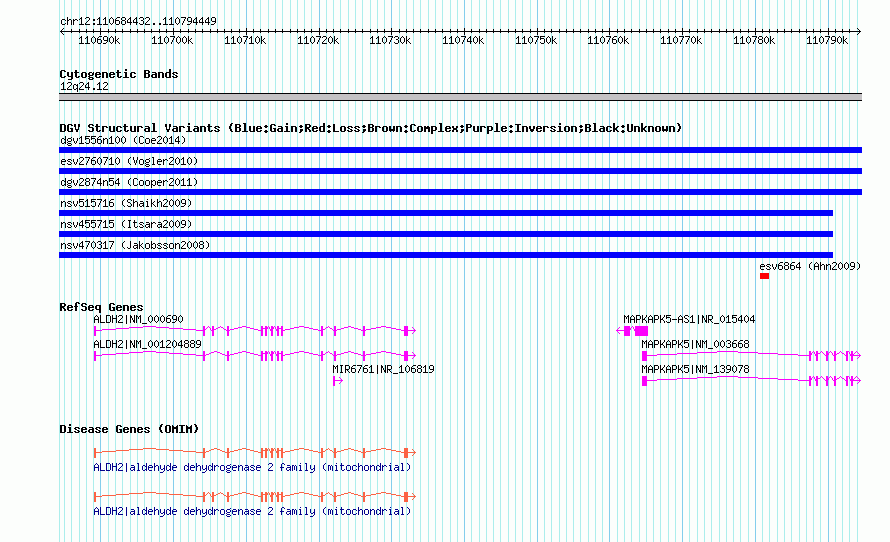Select the gray 12q24.12 cytogenetic band bar
The width and height of the screenshot is (890, 542).
pos(460,98)
